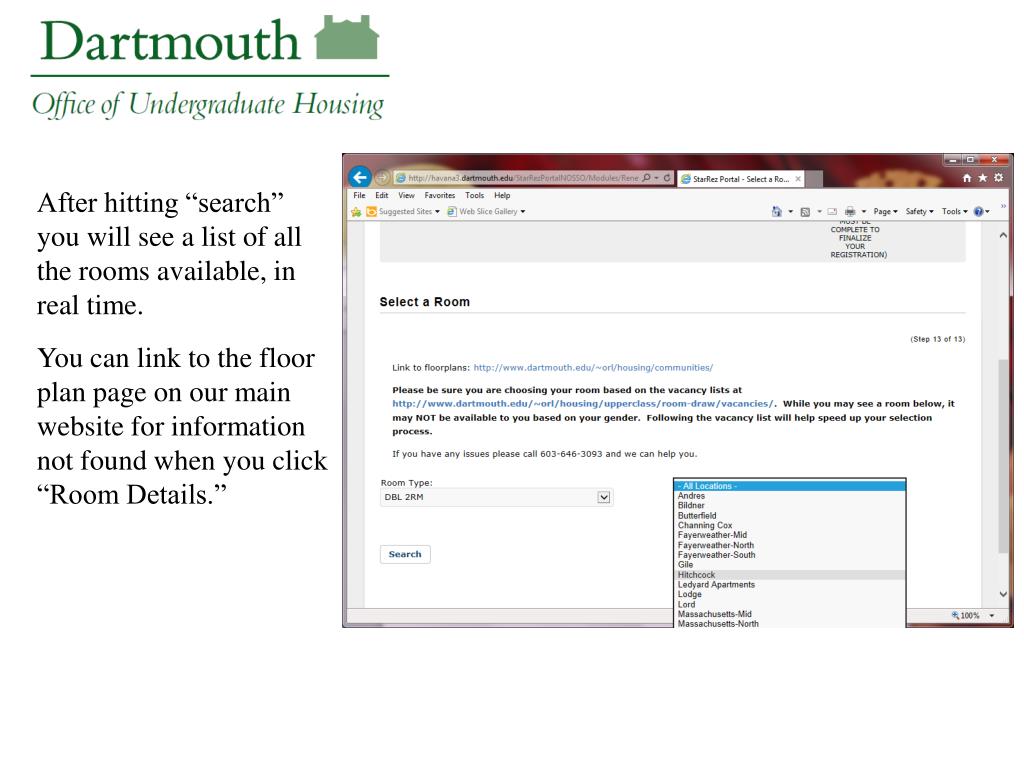Open the Favorites star icon
This screenshot has height=768, width=1024.
(982, 178)
